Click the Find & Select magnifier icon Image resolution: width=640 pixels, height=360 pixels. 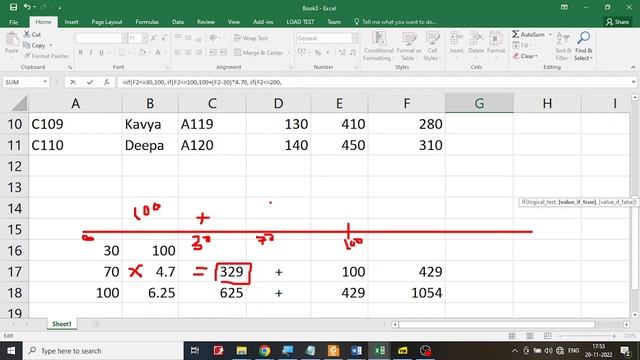(583, 38)
